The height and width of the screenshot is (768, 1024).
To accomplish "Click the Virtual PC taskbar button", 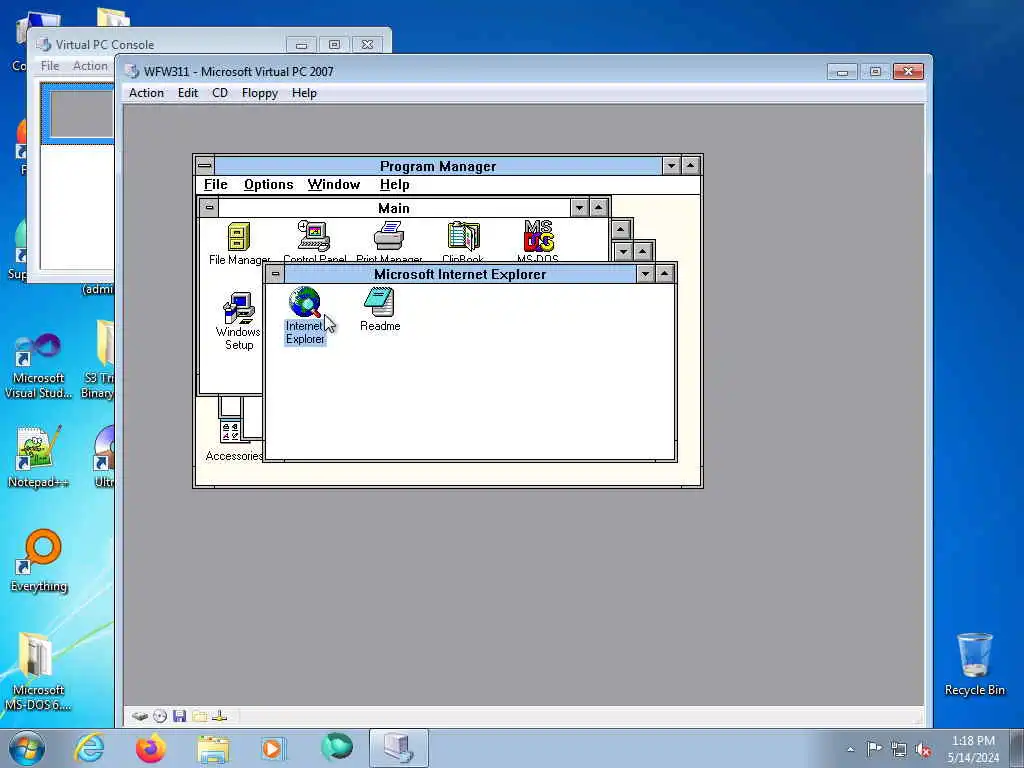I will pos(398,748).
